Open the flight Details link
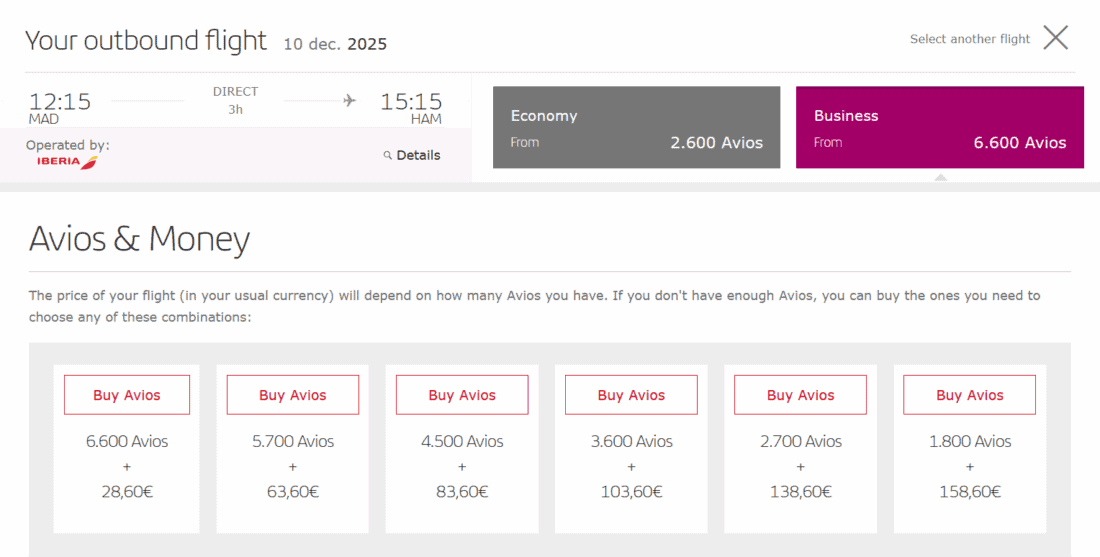Image resolution: width=1100 pixels, height=557 pixels. click(418, 155)
